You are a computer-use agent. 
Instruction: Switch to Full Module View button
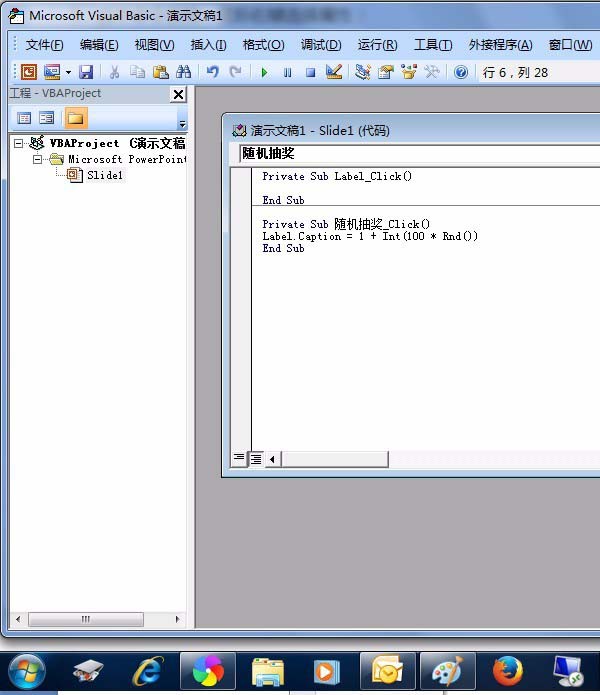[x=256, y=459]
